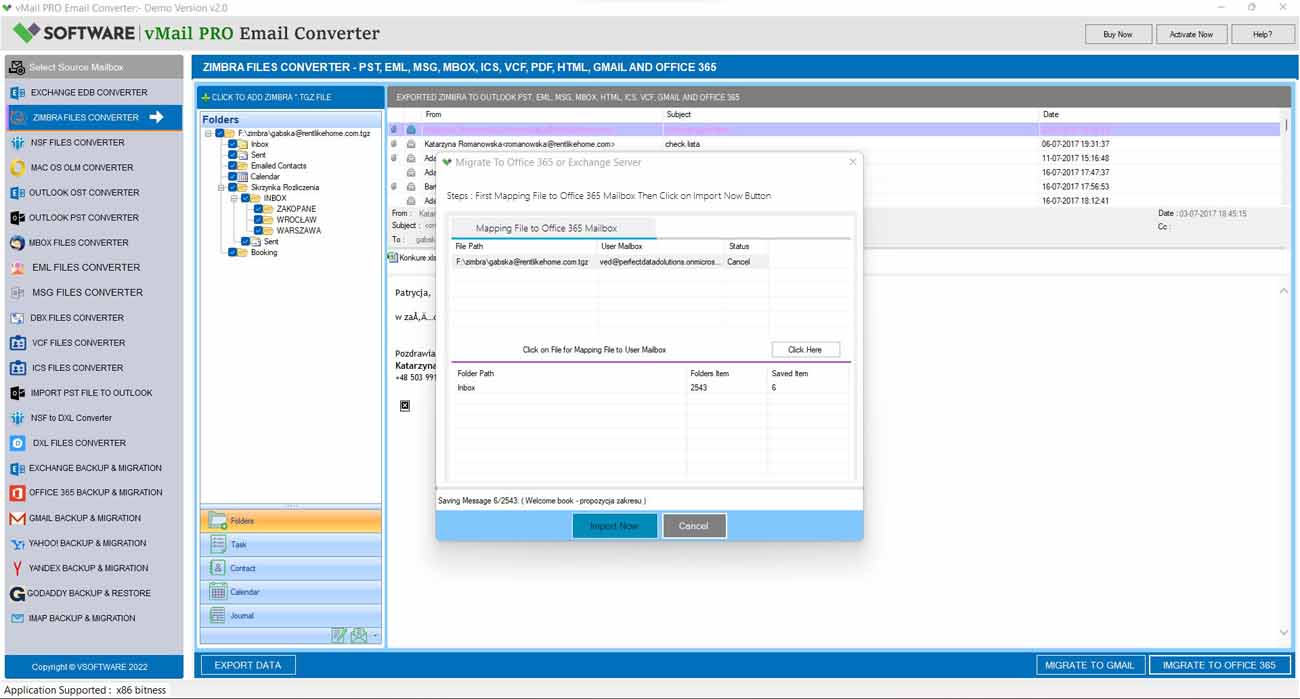Image resolution: width=1300 pixels, height=699 pixels.
Task: Uncheck the root gabska@rentlikehome.com.tgz checkbox
Action: point(220,133)
